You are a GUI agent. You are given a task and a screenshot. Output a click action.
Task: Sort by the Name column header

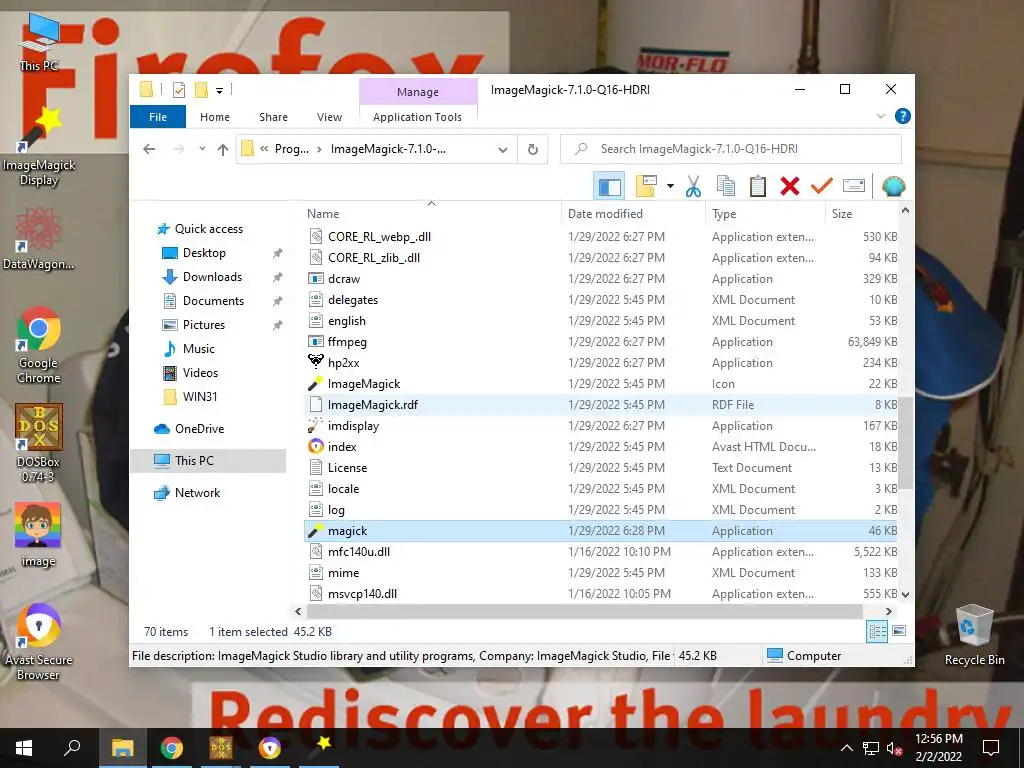[x=431, y=214]
